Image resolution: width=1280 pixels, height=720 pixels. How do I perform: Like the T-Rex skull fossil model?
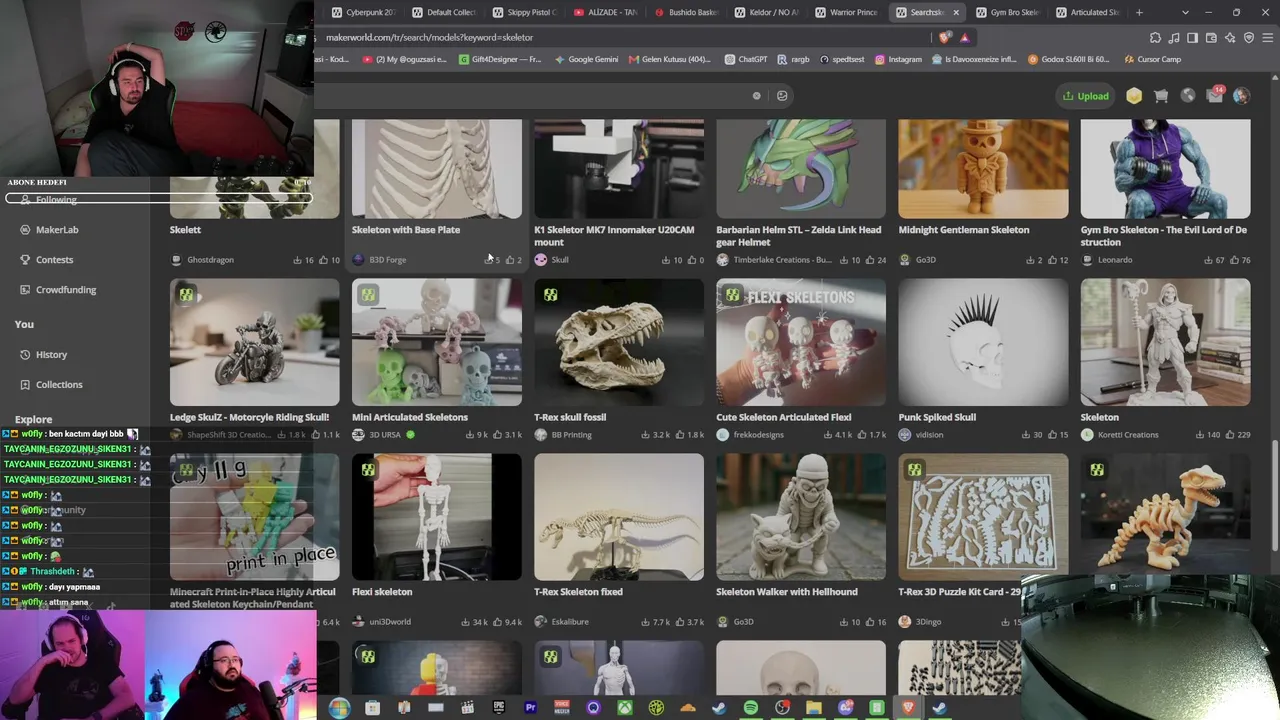pos(689,435)
